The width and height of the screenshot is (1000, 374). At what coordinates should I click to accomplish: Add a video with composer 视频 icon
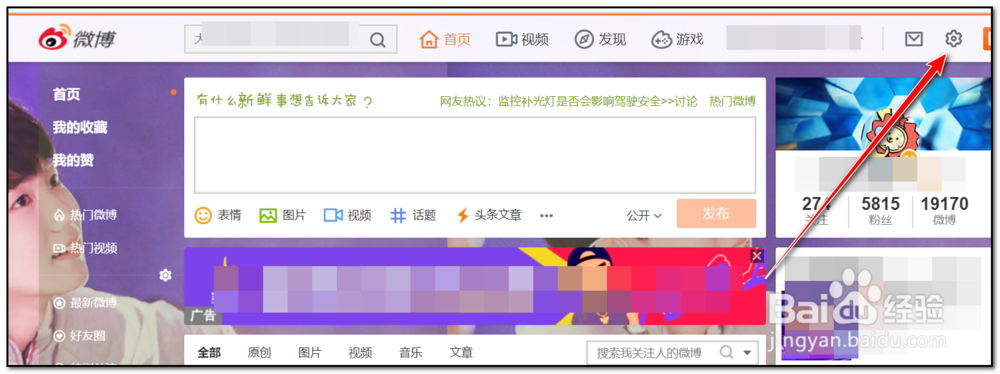click(348, 216)
